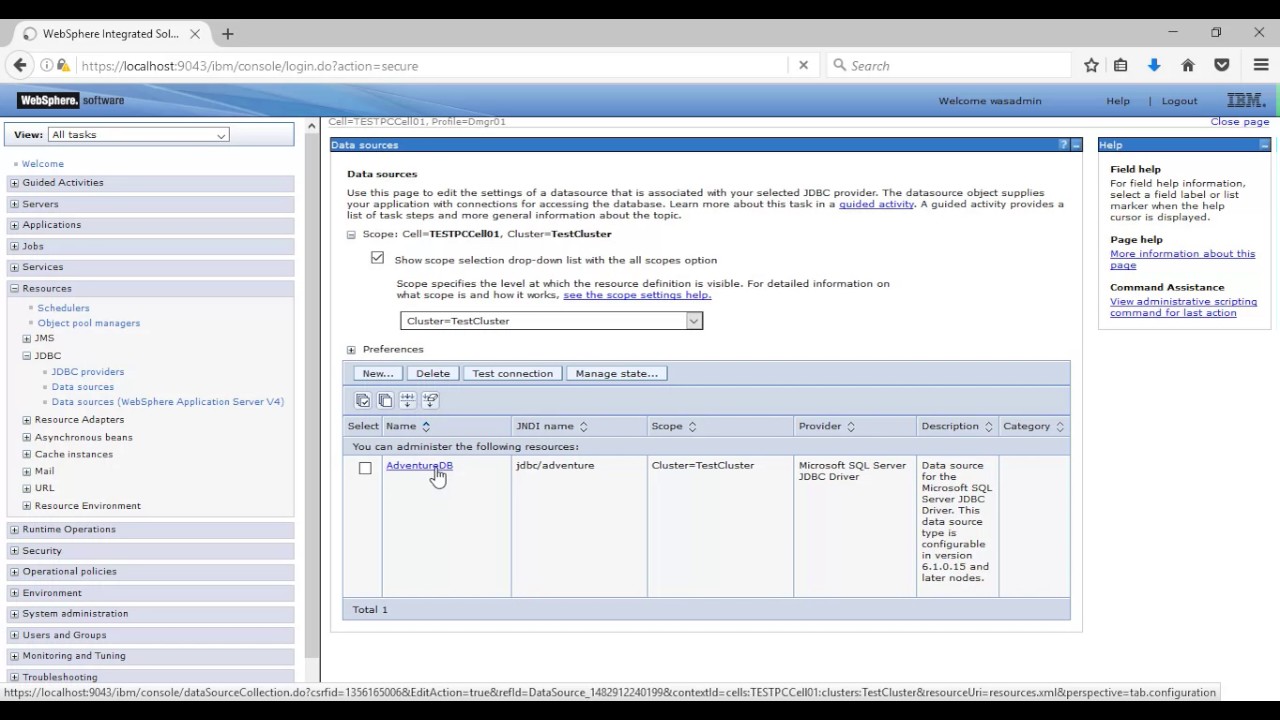Collapse the Scope section

click(x=351, y=234)
